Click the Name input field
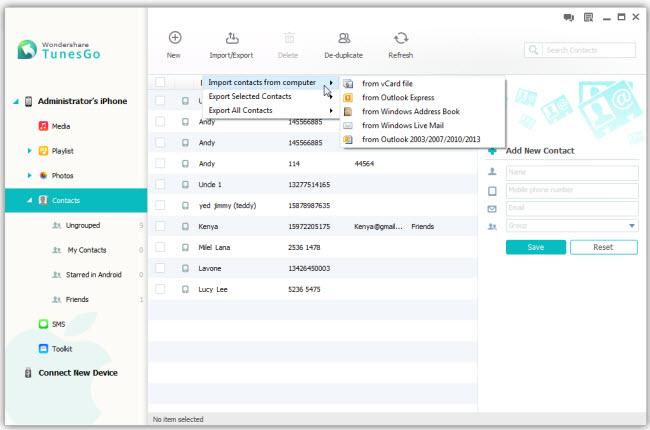The width and height of the screenshot is (650, 430). pos(572,172)
